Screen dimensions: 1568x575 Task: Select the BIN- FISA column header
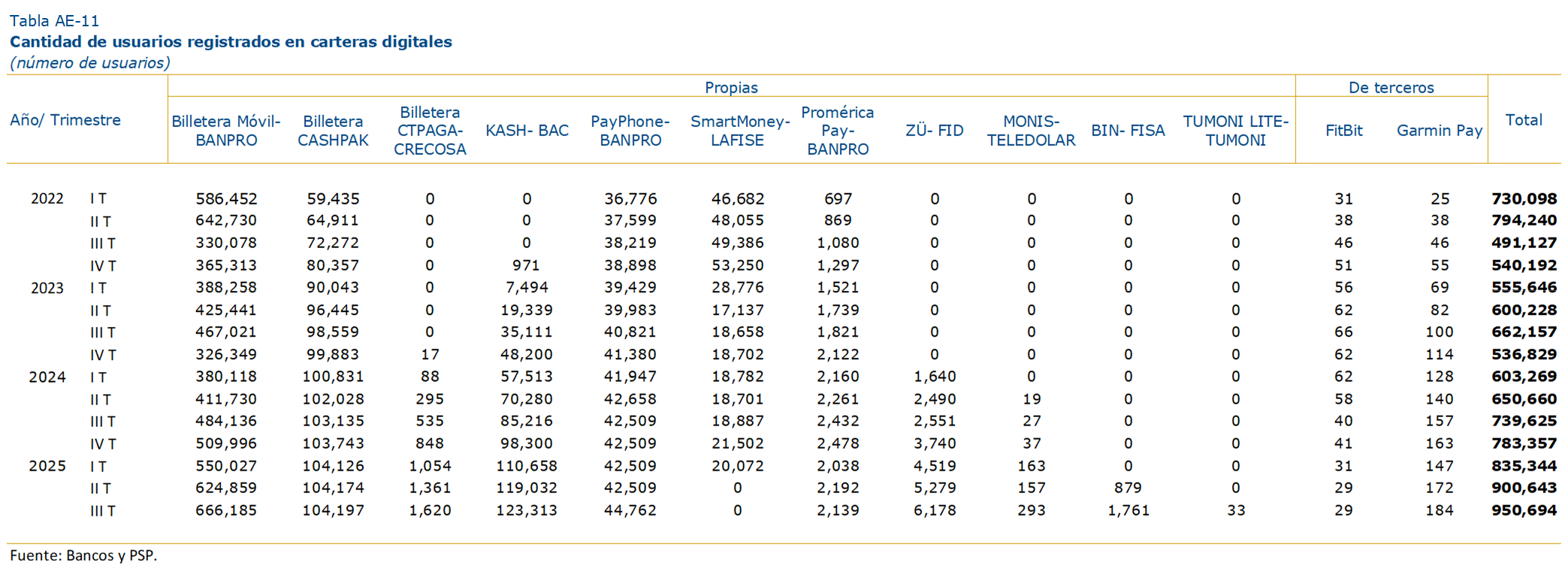click(x=1128, y=131)
